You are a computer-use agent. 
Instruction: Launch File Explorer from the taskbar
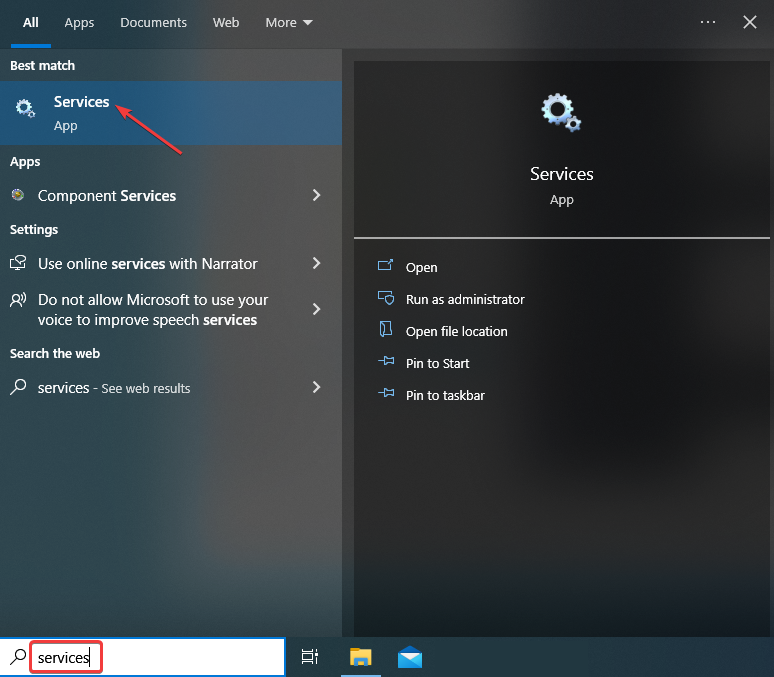[361, 657]
